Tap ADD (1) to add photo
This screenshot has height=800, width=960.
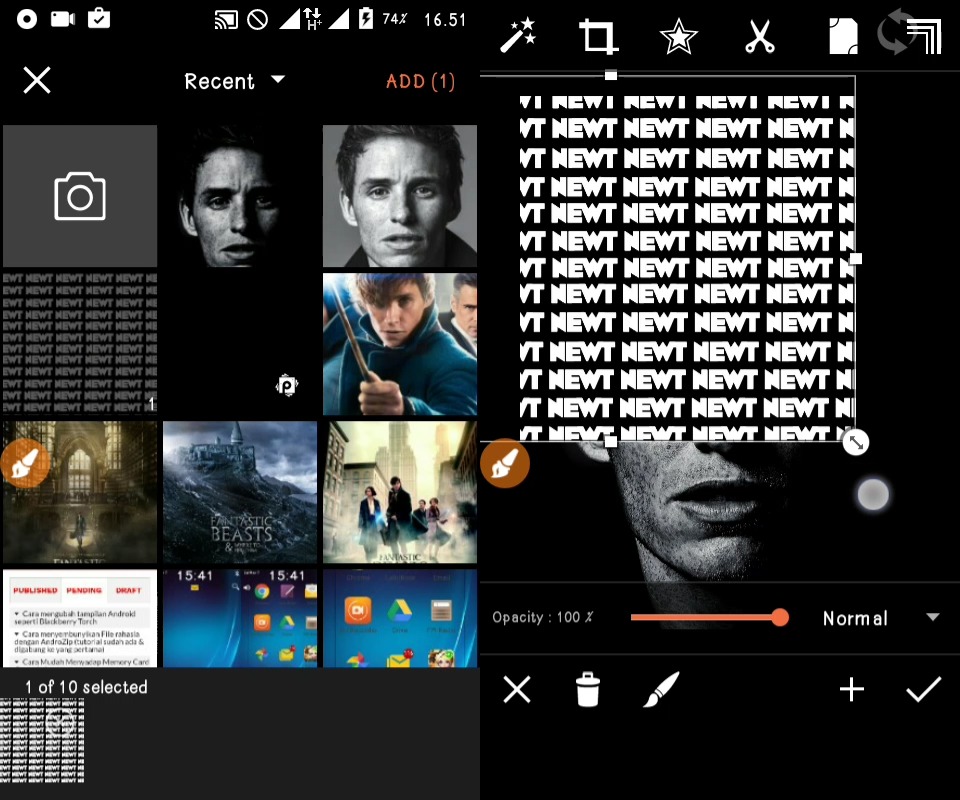point(420,81)
